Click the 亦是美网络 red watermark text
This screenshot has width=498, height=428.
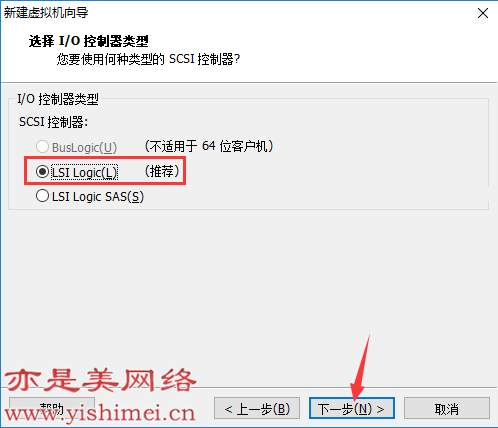100,380
